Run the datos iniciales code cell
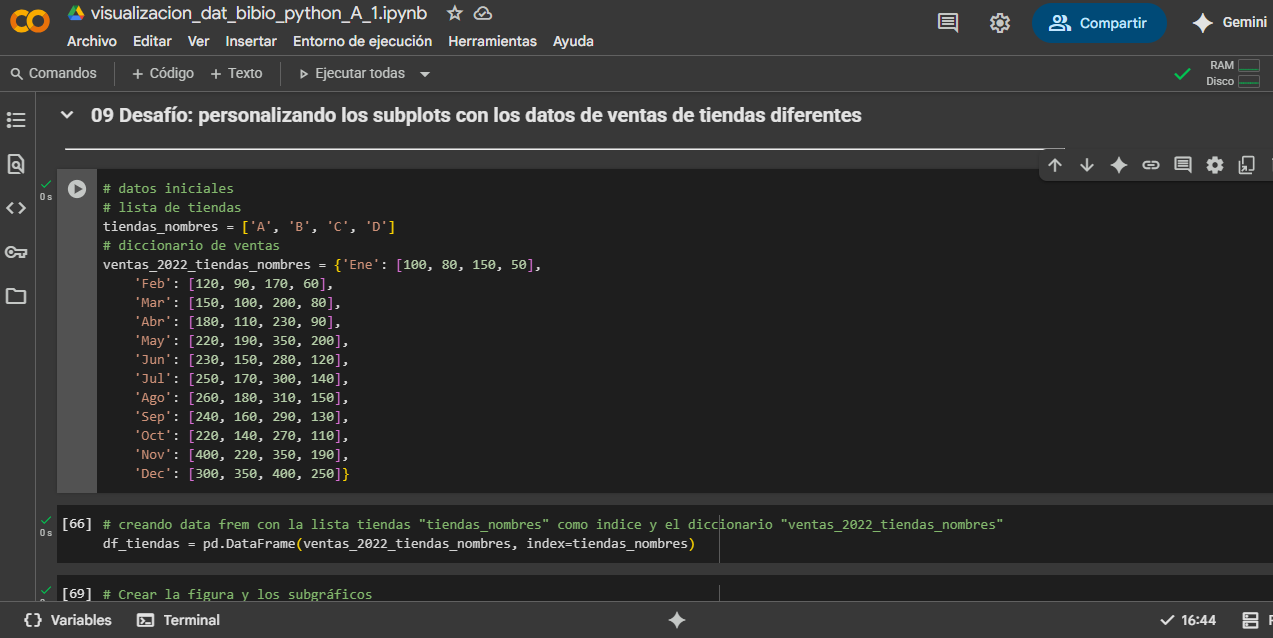Image resolution: width=1273 pixels, height=638 pixels. tap(77, 188)
